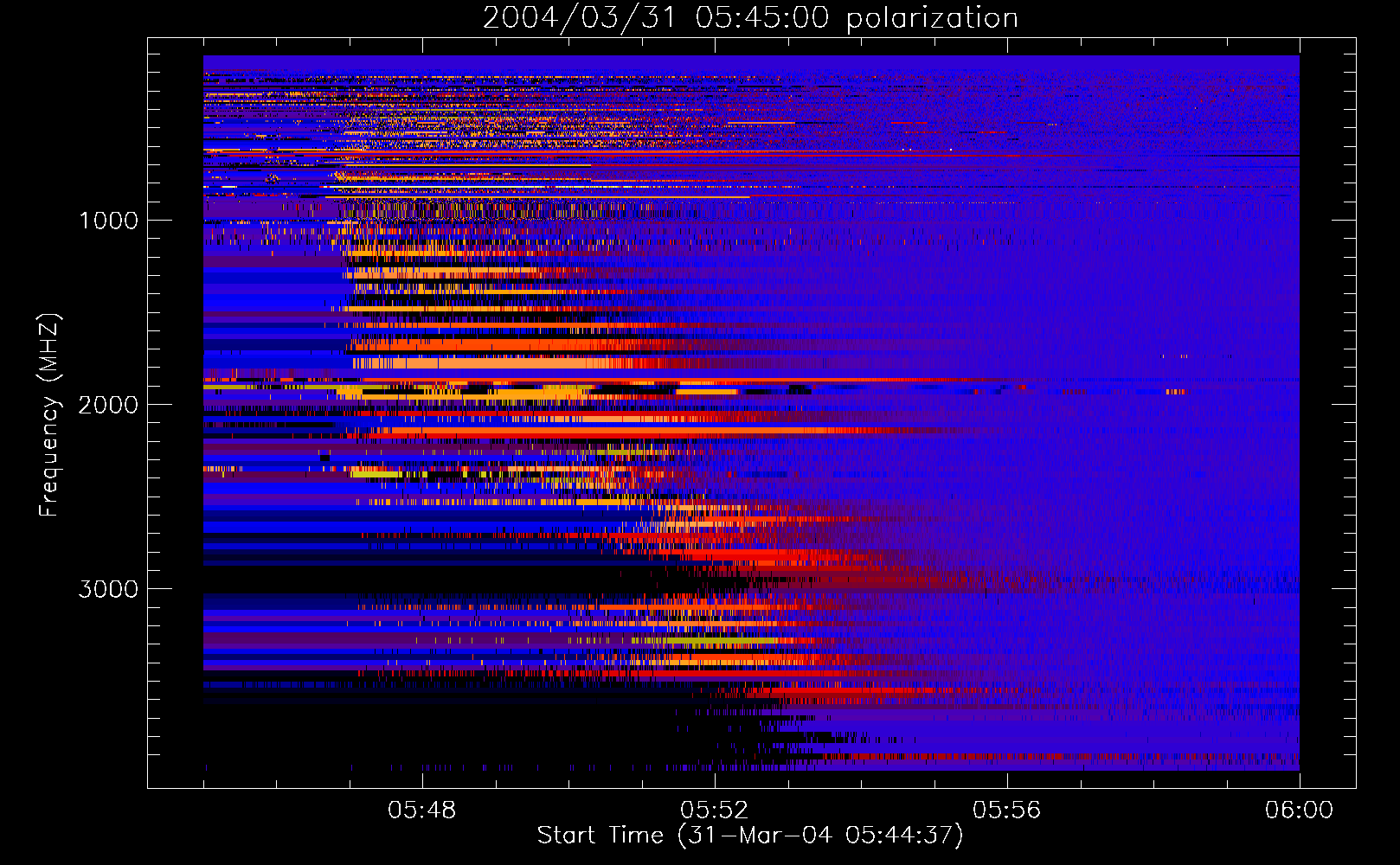Click the "Frequency (MHZ)" axis label
1400x865 pixels.
(48, 414)
